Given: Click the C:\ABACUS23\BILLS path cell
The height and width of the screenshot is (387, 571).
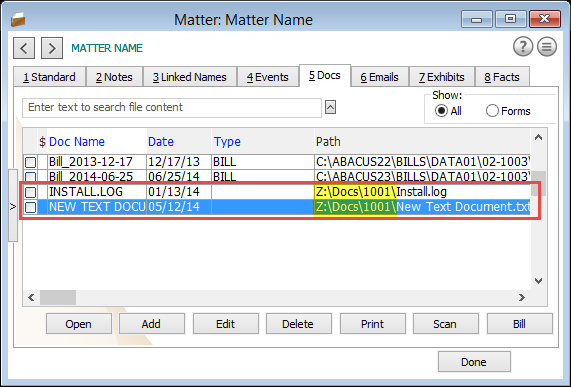Looking at the screenshot, I should pos(422,177).
